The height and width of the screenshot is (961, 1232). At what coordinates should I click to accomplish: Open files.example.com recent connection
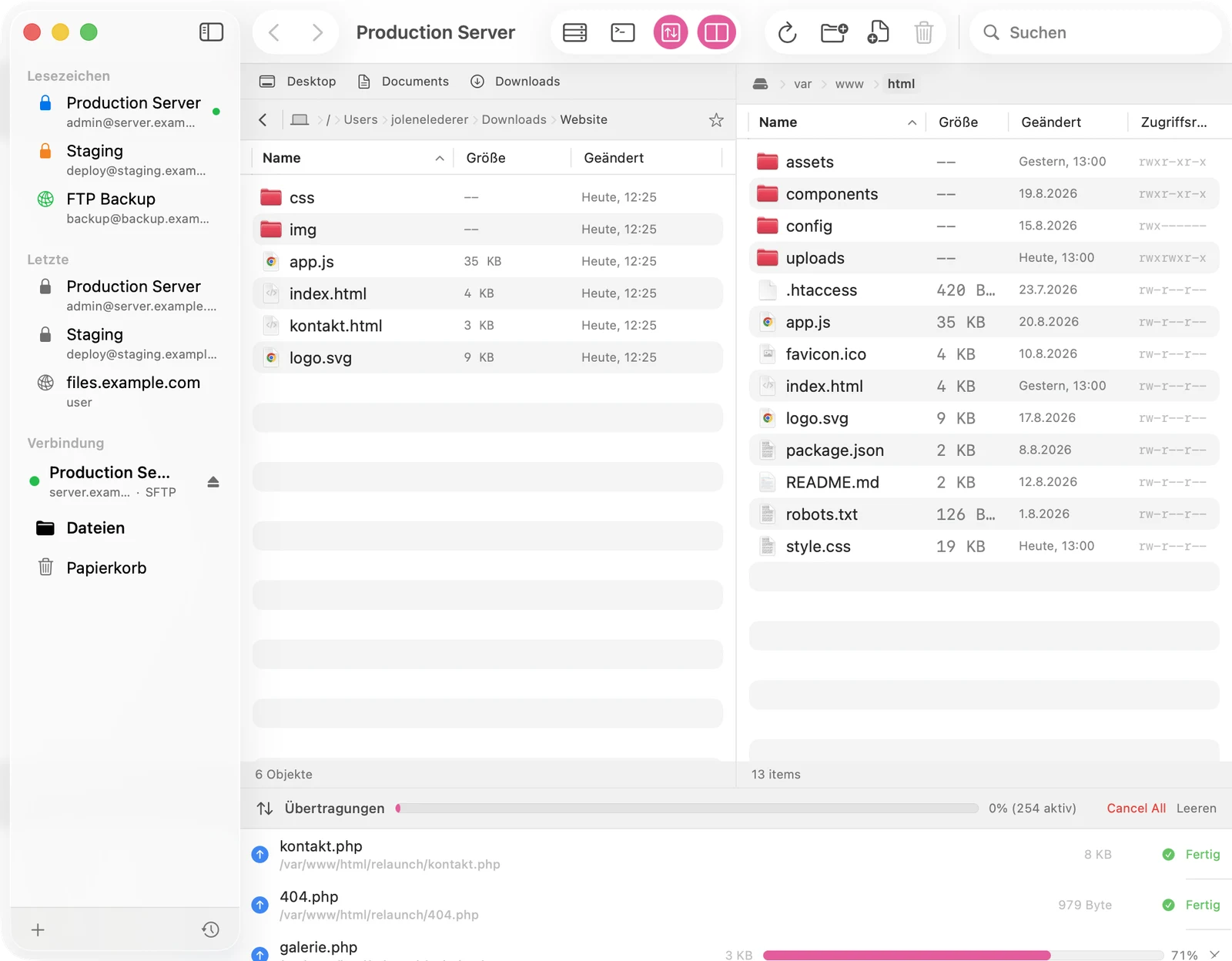pos(125,391)
